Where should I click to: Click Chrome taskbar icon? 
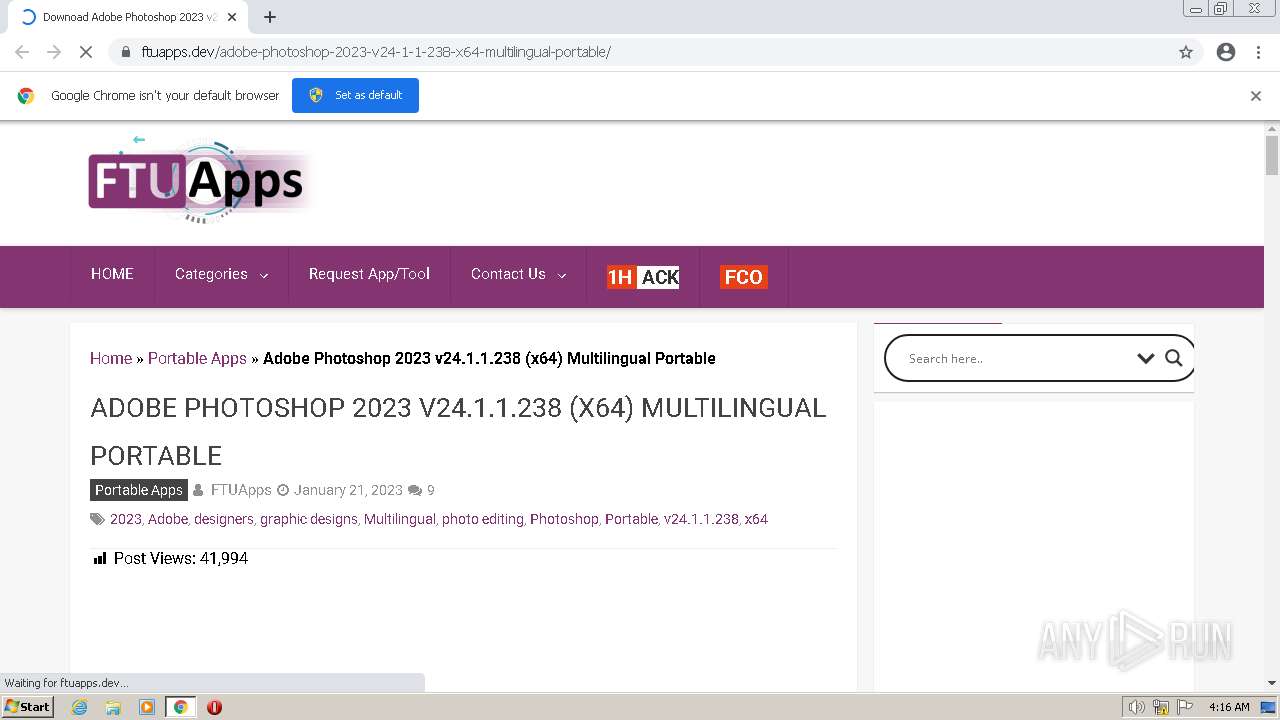(x=180, y=707)
